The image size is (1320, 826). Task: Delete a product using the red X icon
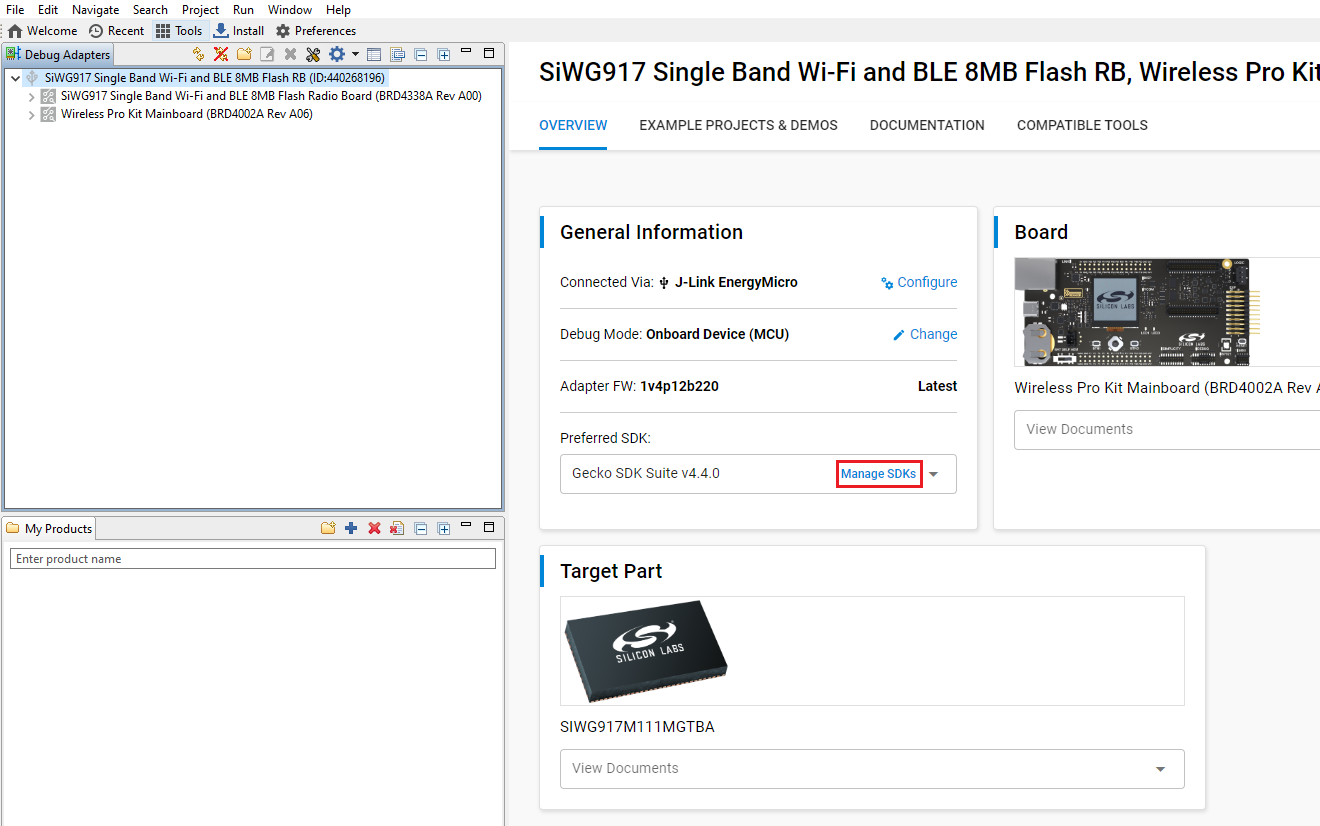(x=374, y=528)
